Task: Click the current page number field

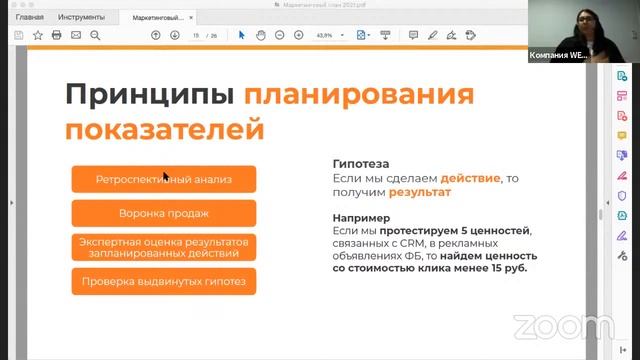Action: (x=196, y=36)
